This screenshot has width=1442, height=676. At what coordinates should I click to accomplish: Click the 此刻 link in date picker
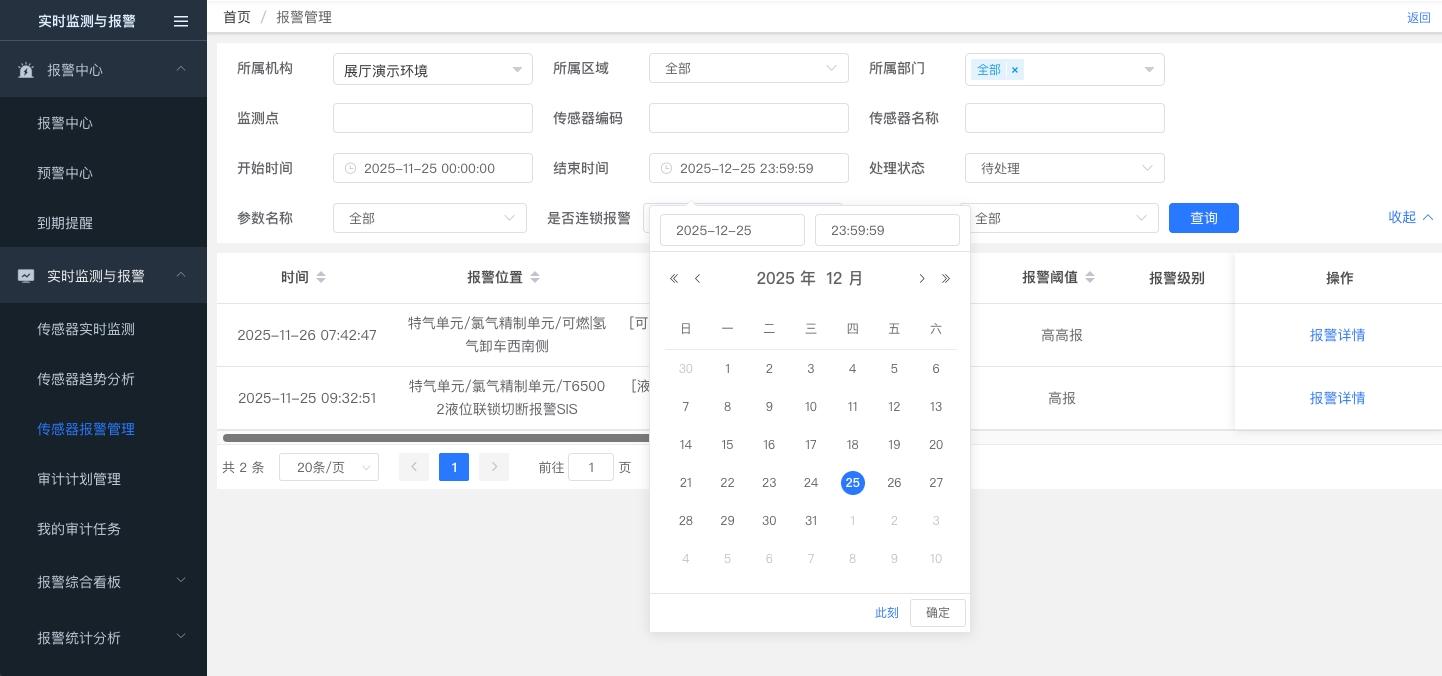click(886, 613)
